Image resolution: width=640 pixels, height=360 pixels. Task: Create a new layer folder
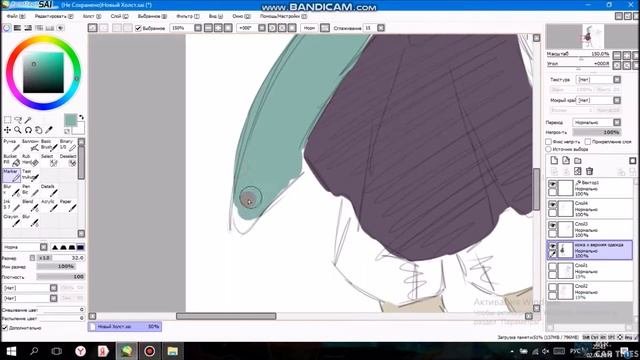pyautogui.click(x=578, y=160)
